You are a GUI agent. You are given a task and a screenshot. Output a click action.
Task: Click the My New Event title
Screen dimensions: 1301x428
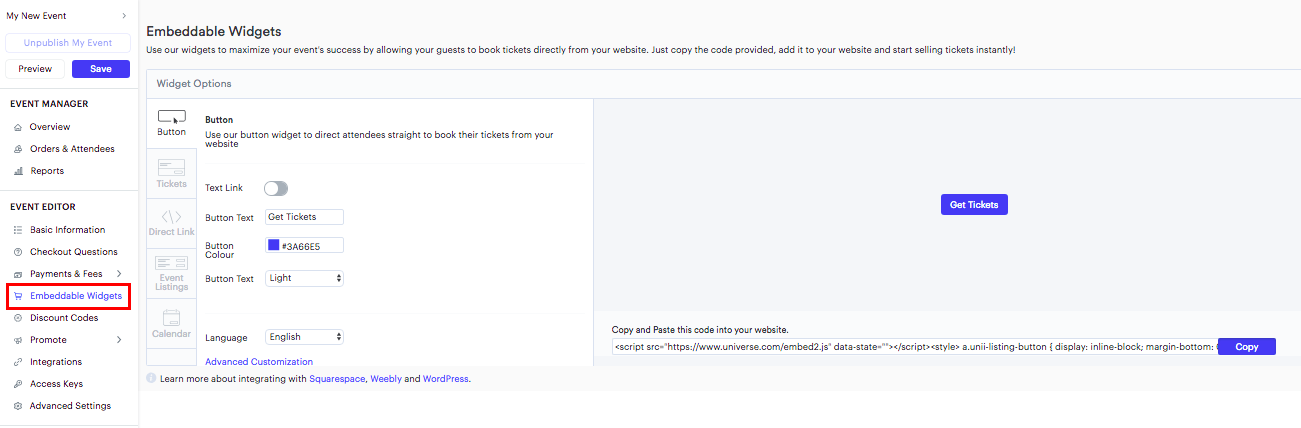[x=36, y=16]
